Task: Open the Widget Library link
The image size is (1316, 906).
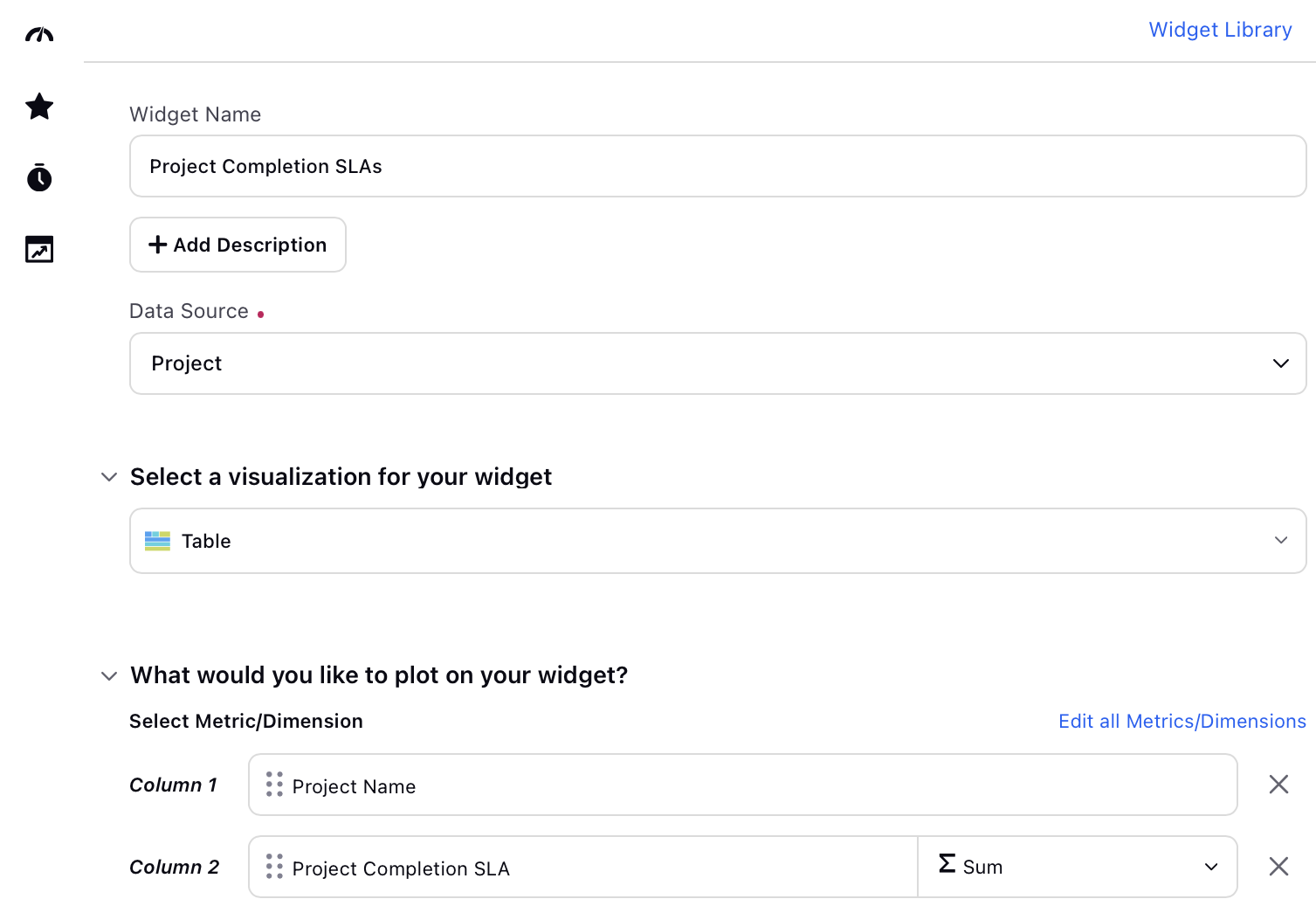Action: tap(1220, 30)
